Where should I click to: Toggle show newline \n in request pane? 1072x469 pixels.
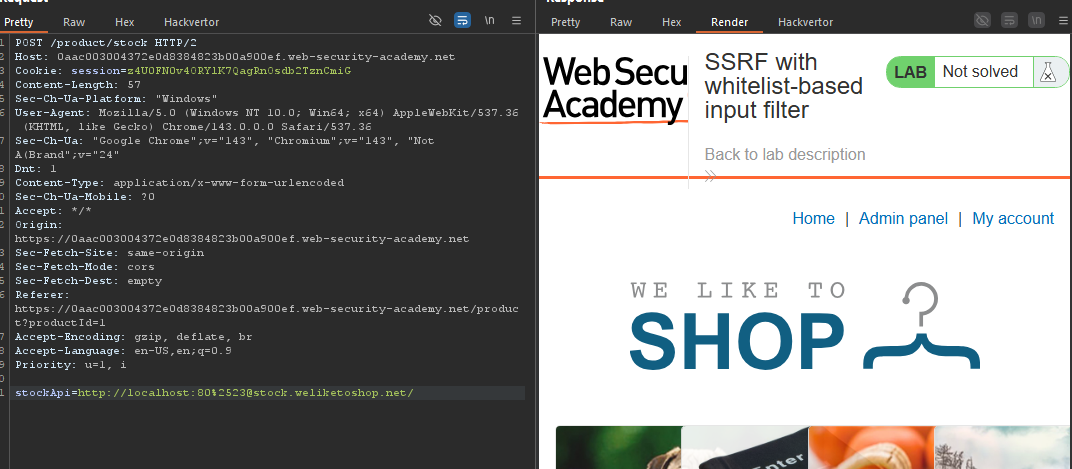(x=490, y=21)
